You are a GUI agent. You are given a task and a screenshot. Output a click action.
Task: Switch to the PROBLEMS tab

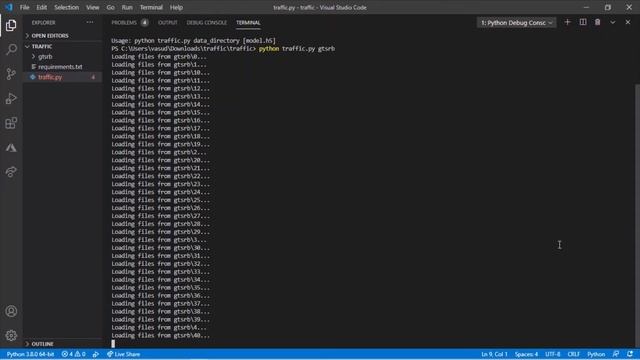(x=124, y=23)
